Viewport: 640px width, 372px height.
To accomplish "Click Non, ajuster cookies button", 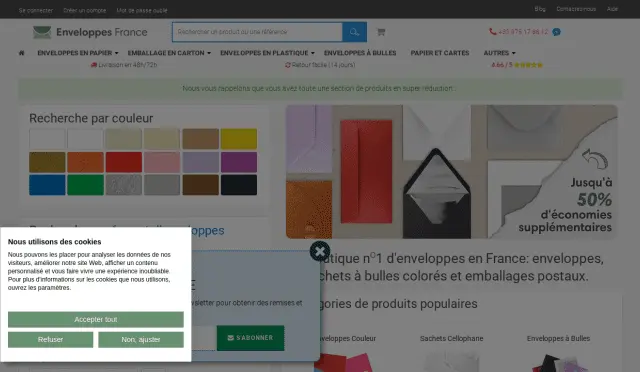I will click(141, 339).
